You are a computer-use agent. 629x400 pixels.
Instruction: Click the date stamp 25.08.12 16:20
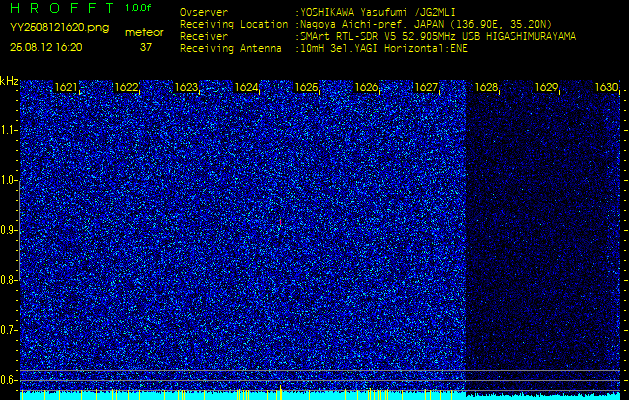pyautogui.click(x=46, y=47)
